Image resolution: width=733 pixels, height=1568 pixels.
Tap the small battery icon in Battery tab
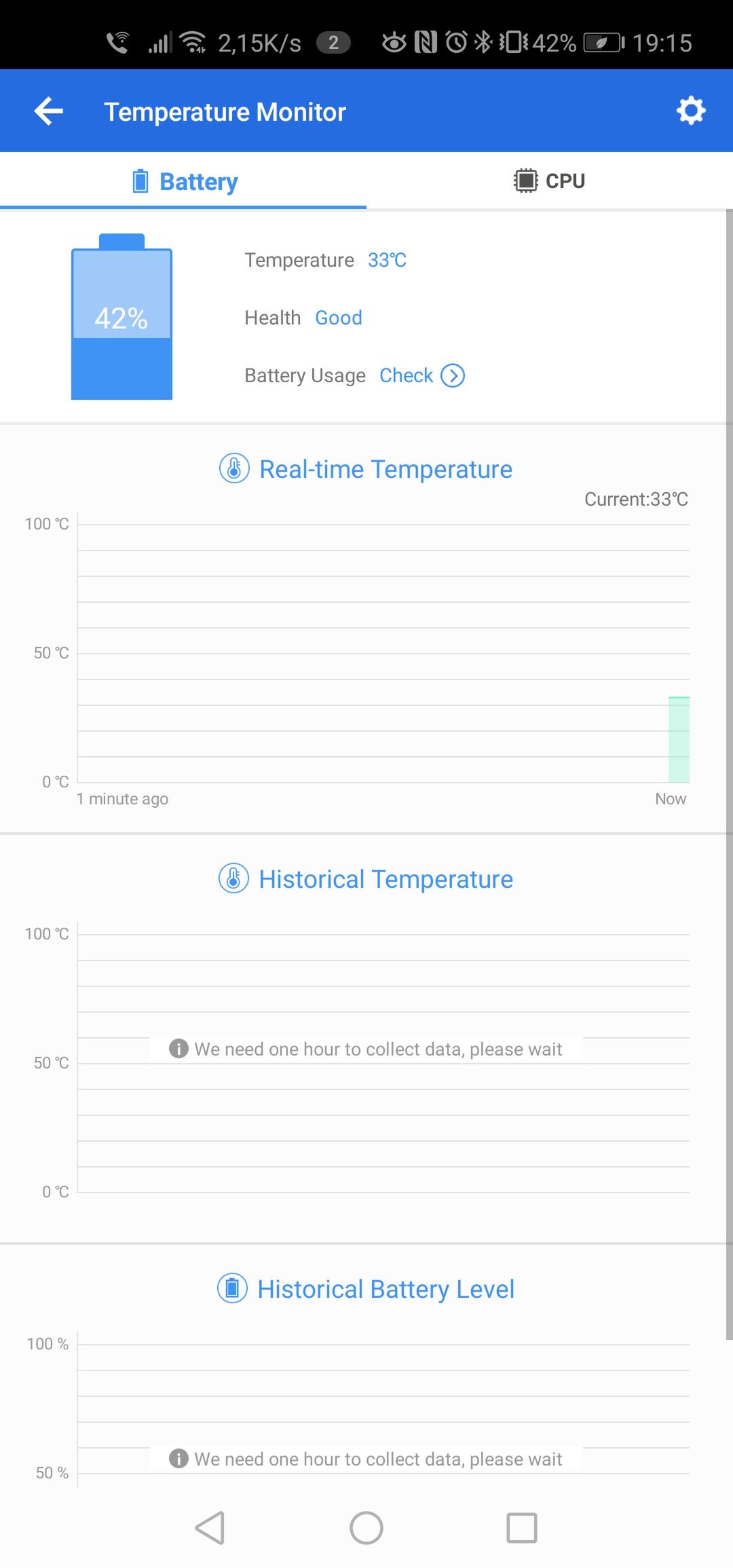point(140,181)
